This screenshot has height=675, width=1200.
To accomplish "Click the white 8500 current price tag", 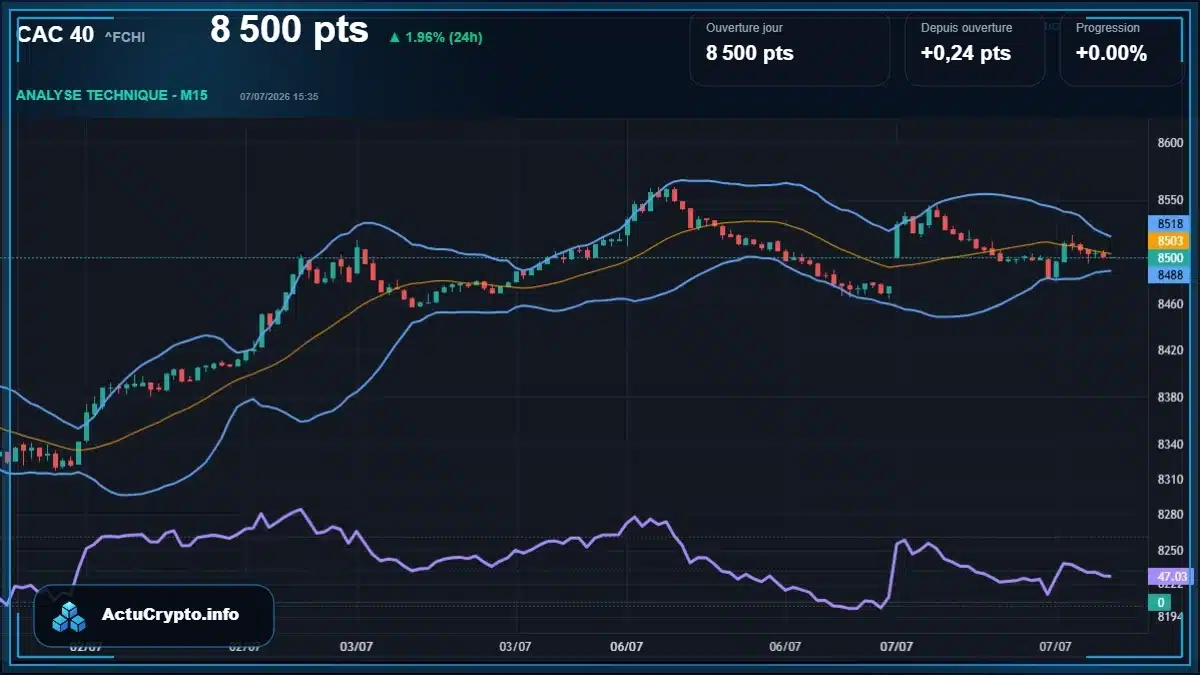I will [1167, 258].
